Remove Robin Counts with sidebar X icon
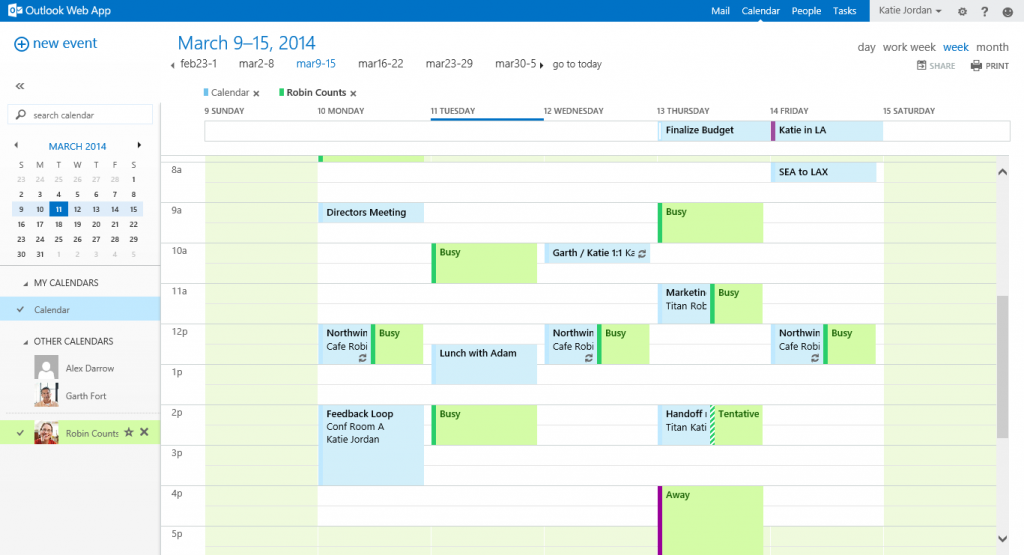This screenshot has height=555, width=1024. coord(144,432)
